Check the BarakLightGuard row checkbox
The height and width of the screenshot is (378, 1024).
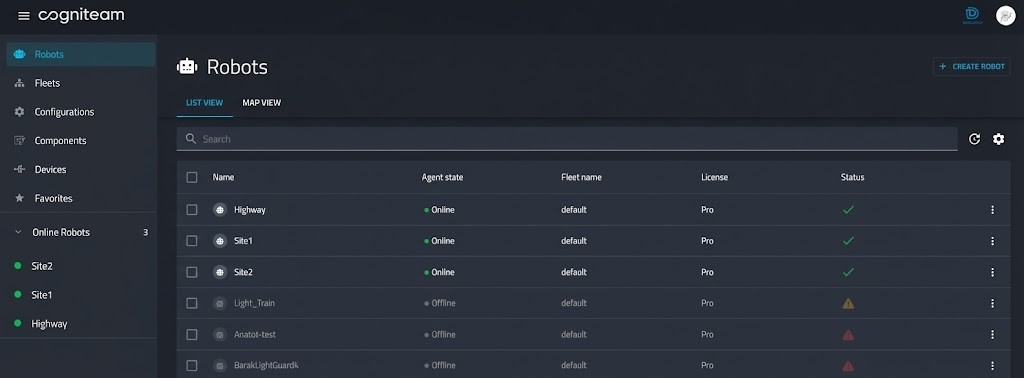point(192,366)
